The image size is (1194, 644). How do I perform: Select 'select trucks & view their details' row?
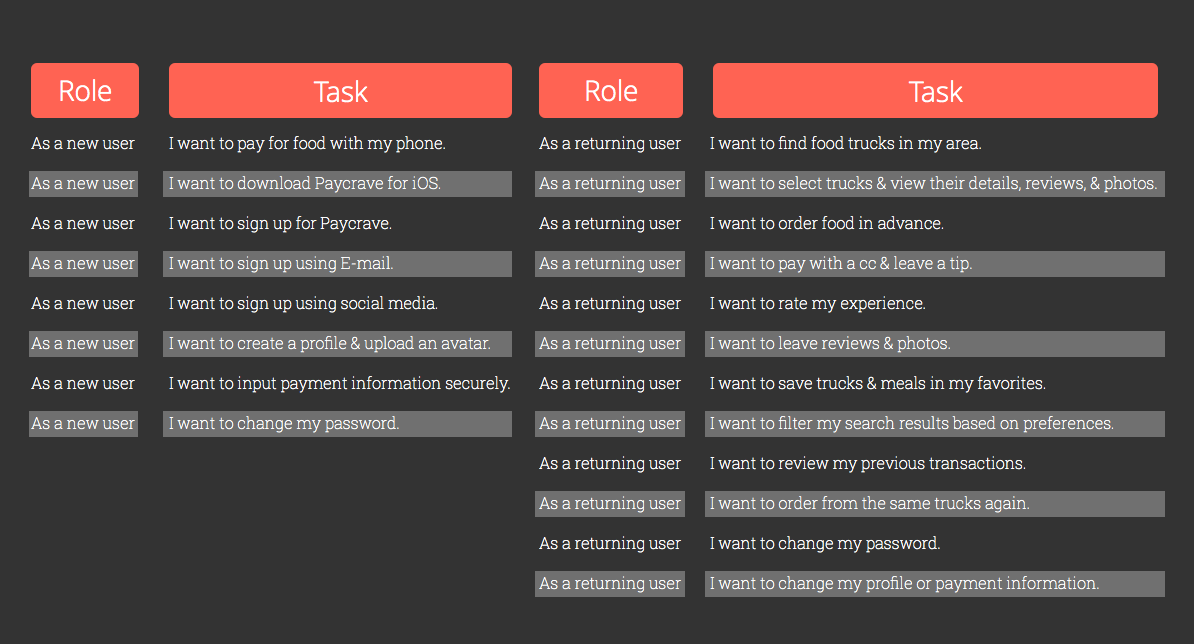pyautogui.click(x=935, y=183)
